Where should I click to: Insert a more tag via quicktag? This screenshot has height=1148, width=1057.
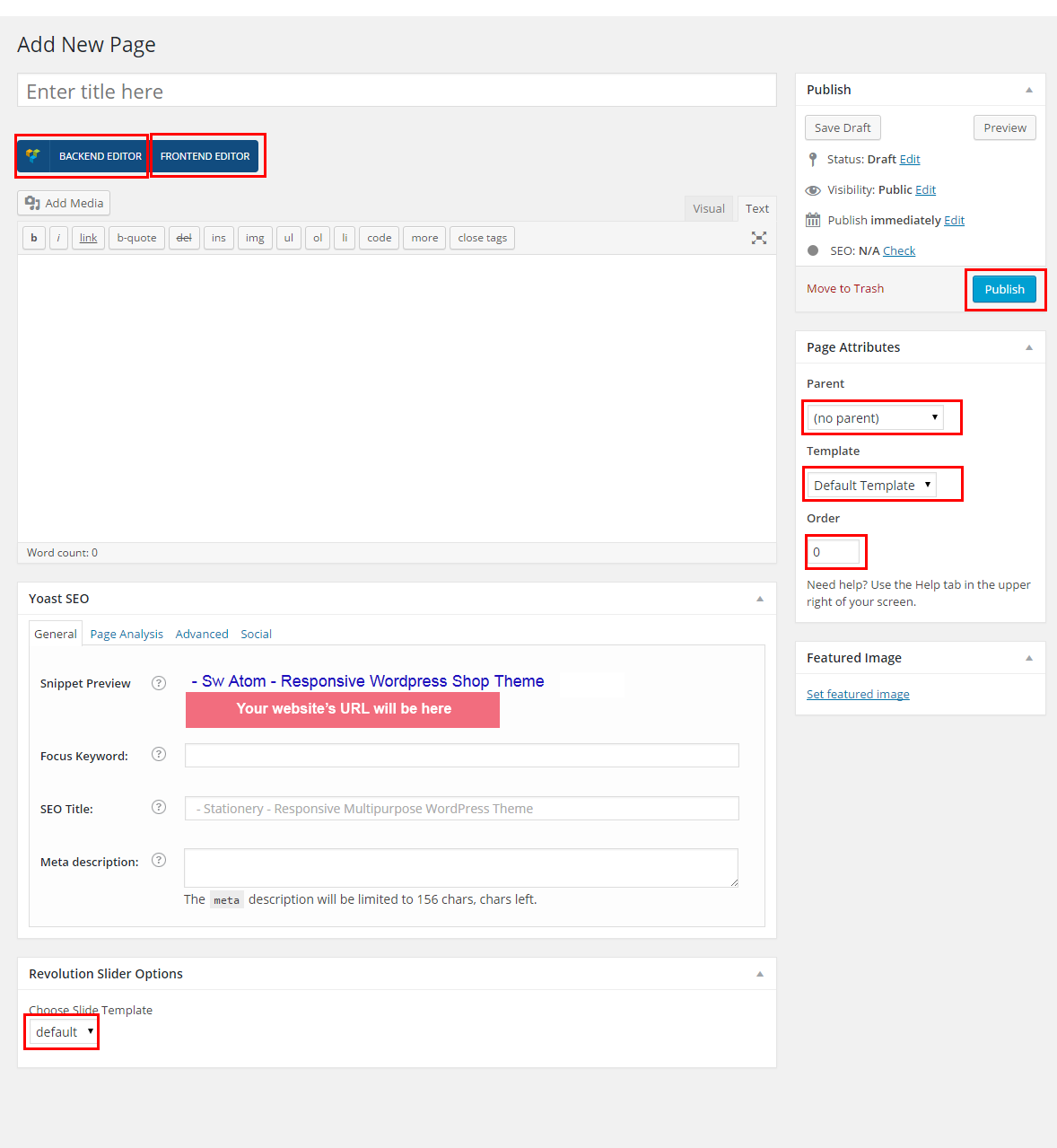pos(424,238)
